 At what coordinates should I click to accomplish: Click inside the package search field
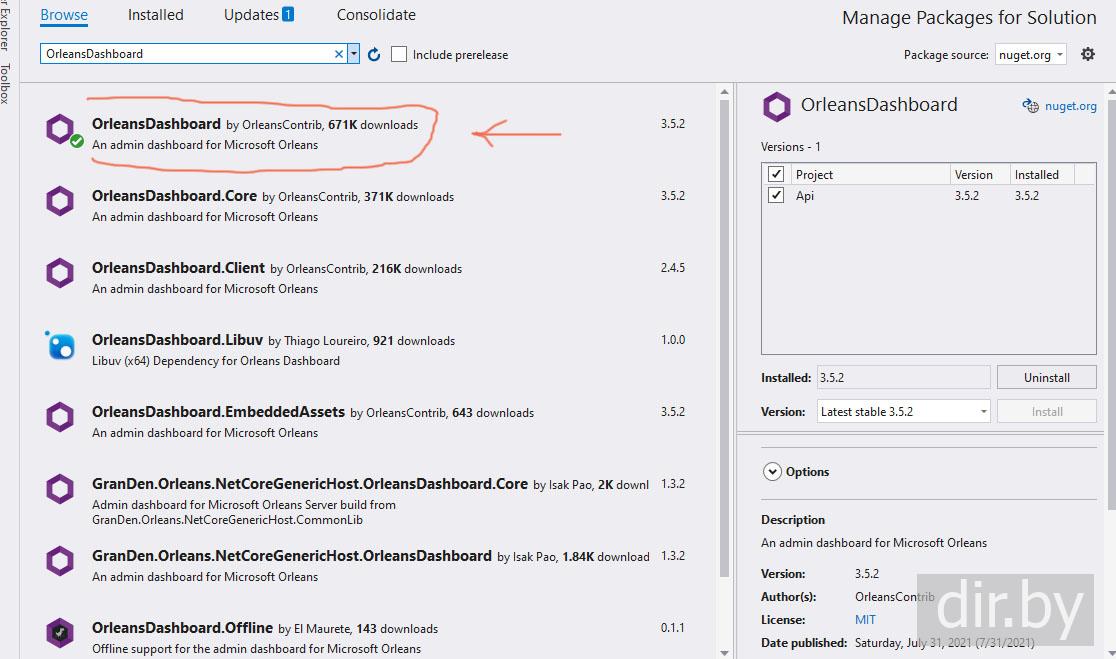pos(188,54)
